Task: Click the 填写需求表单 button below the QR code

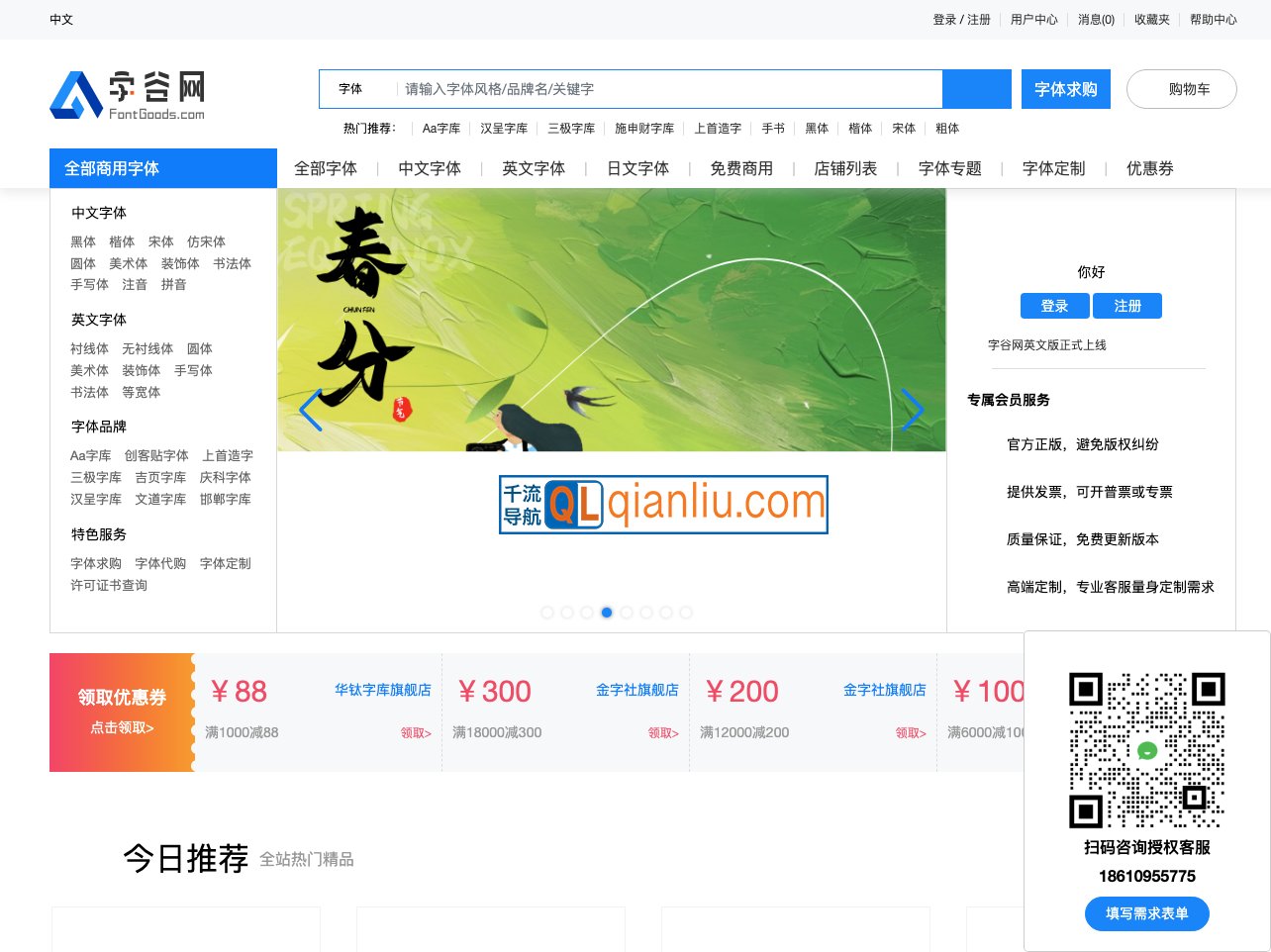Action: pyautogui.click(x=1146, y=913)
